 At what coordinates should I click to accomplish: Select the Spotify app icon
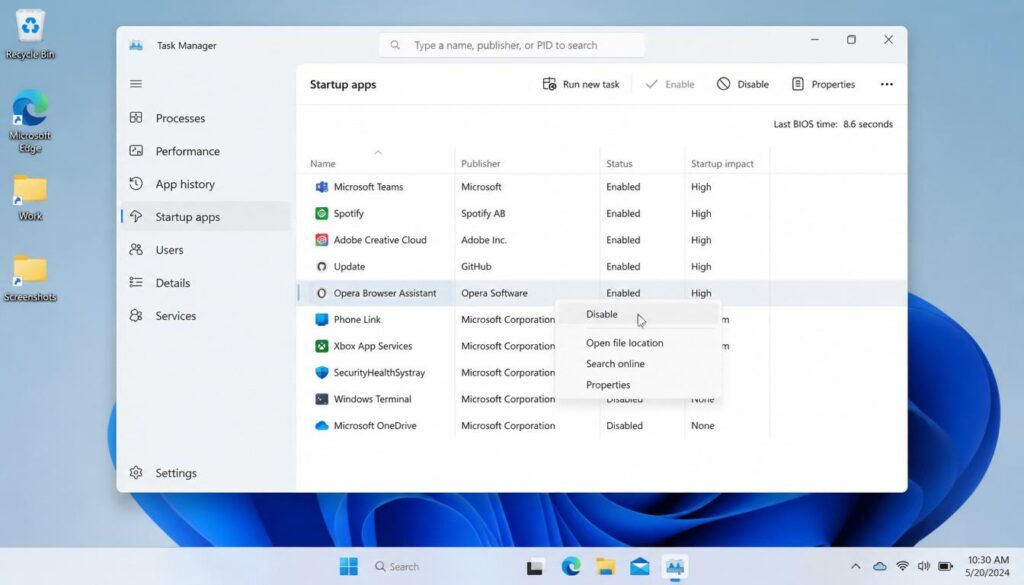tap(321, 213)
